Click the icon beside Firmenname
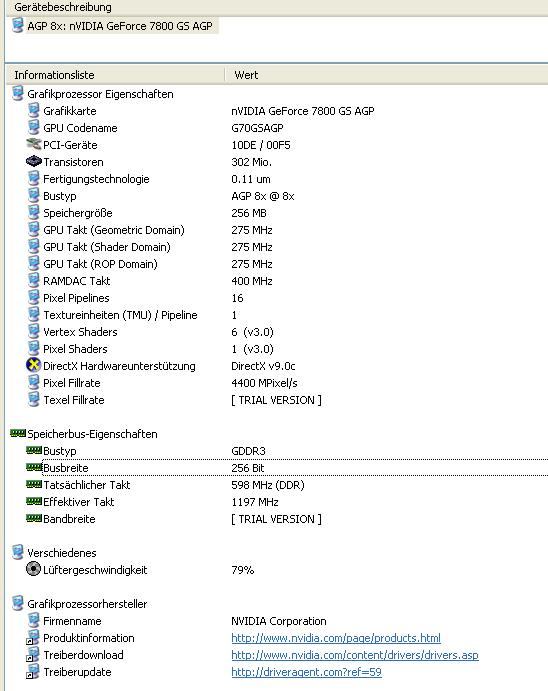The image size is (548, 691). coord(33,620)
